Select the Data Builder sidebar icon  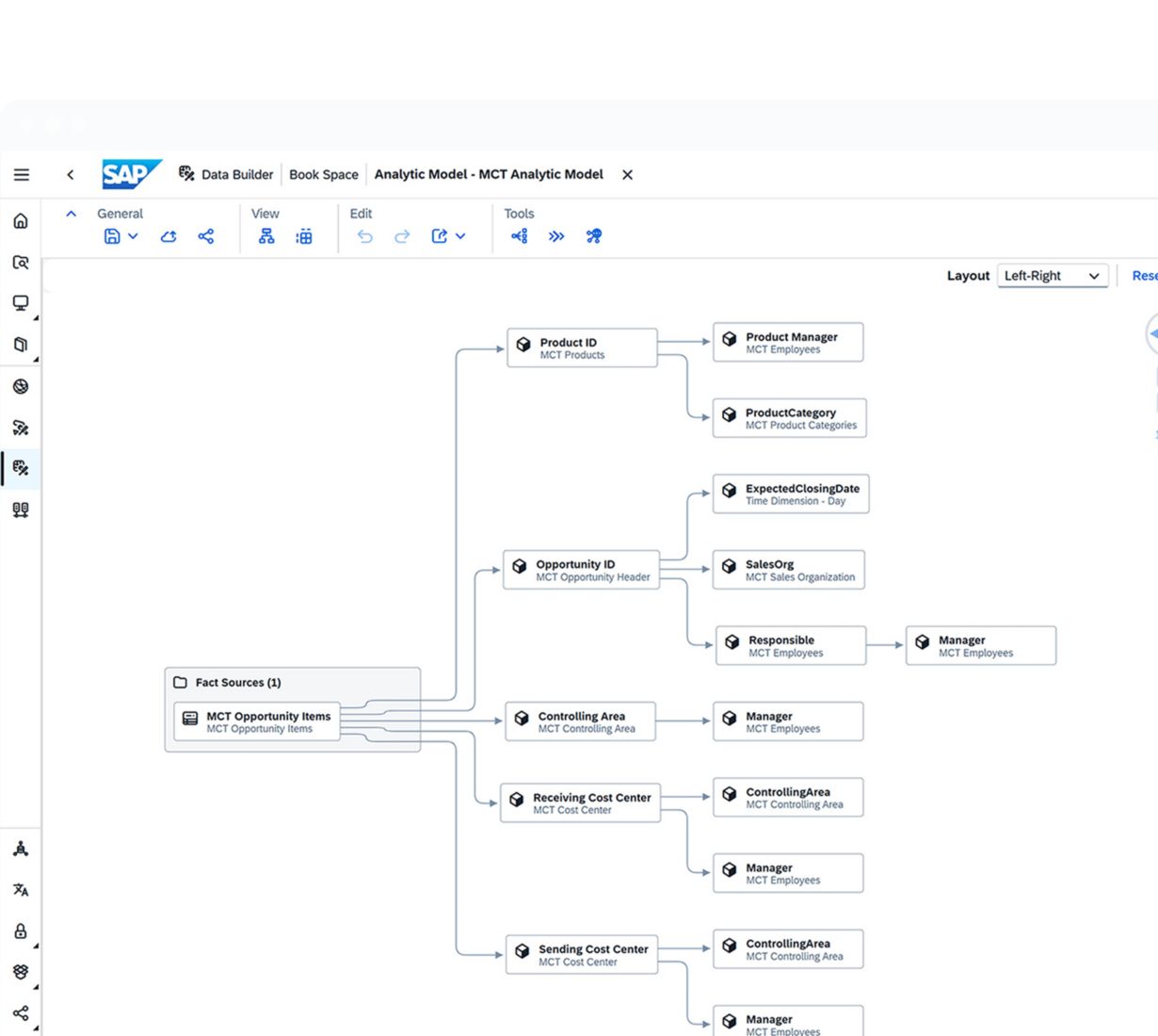click(x=21, y=468)
